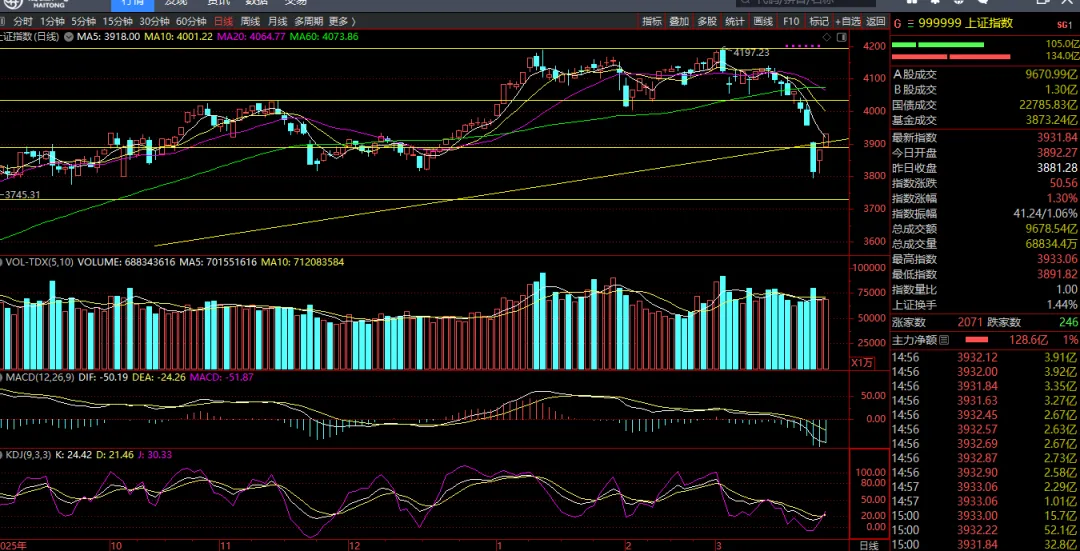The width and height of the screenshot is (1080, 551).
Task: Click the 指数涨跌 value 50.56
Action: 1063,183
